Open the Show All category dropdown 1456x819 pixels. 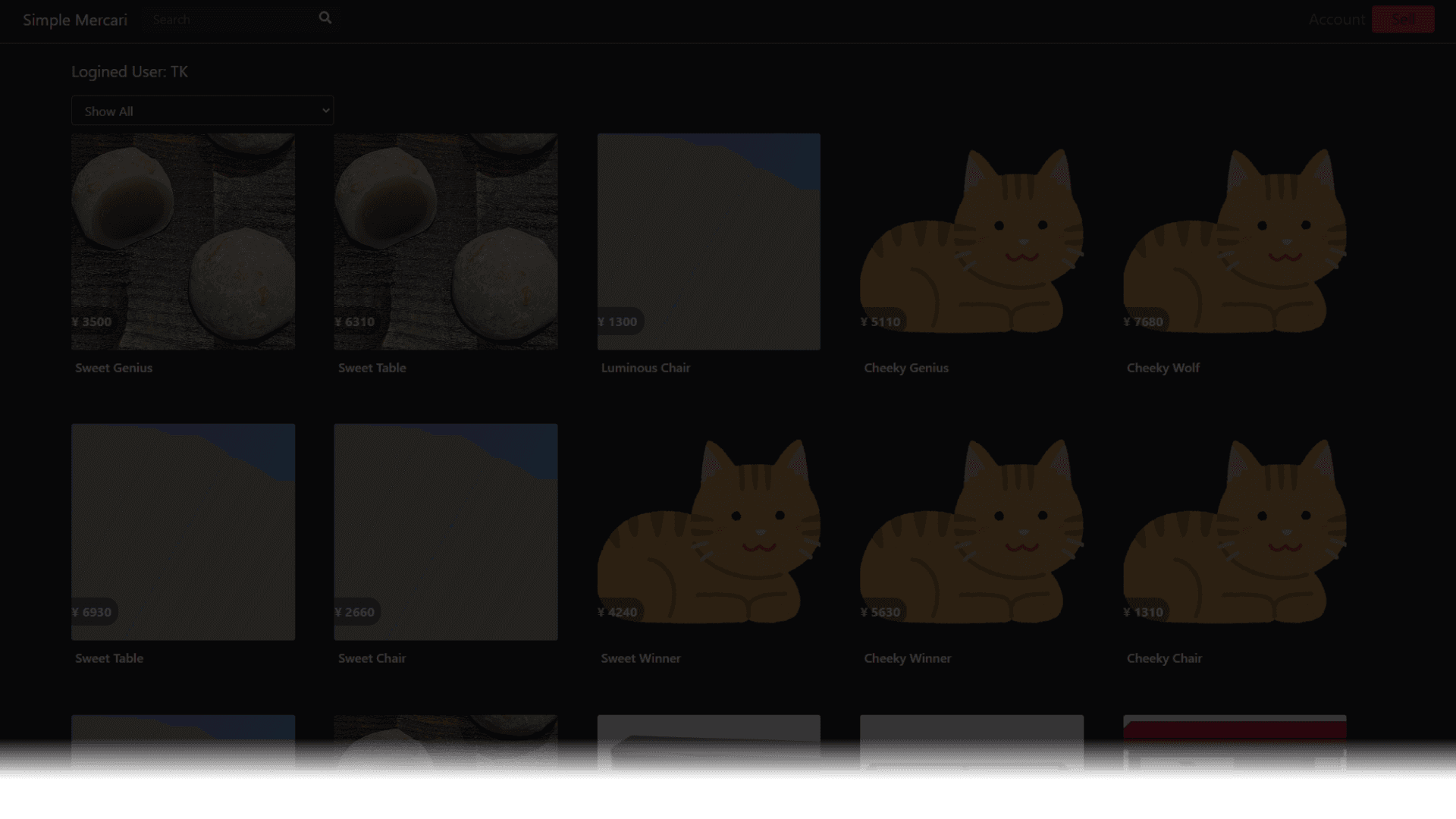pos(202,111)
